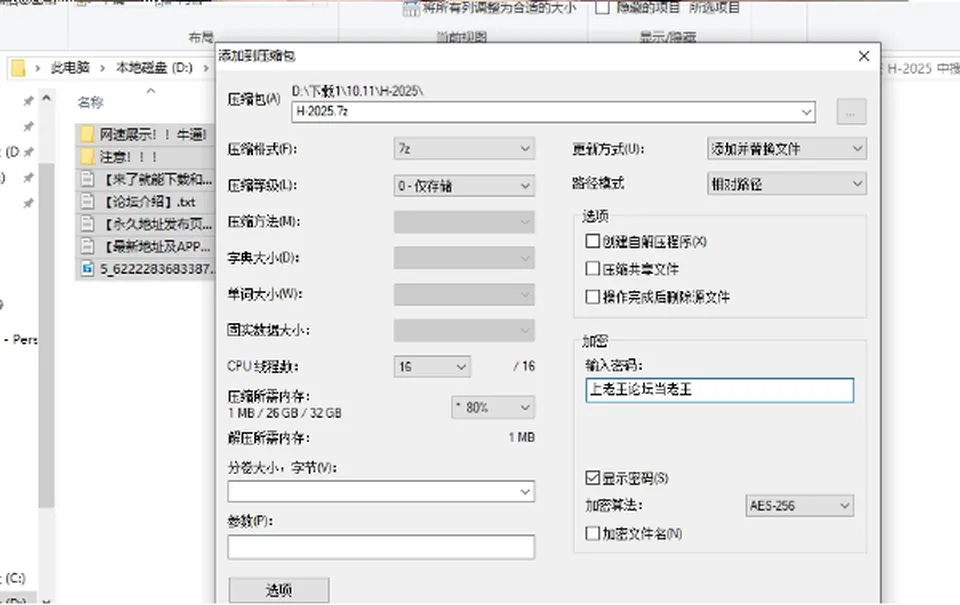The height and width of the screenshot is (605, 960).
Task: Click 此电脑 in the breadcrumb path
Action: (x=70, y=67)
